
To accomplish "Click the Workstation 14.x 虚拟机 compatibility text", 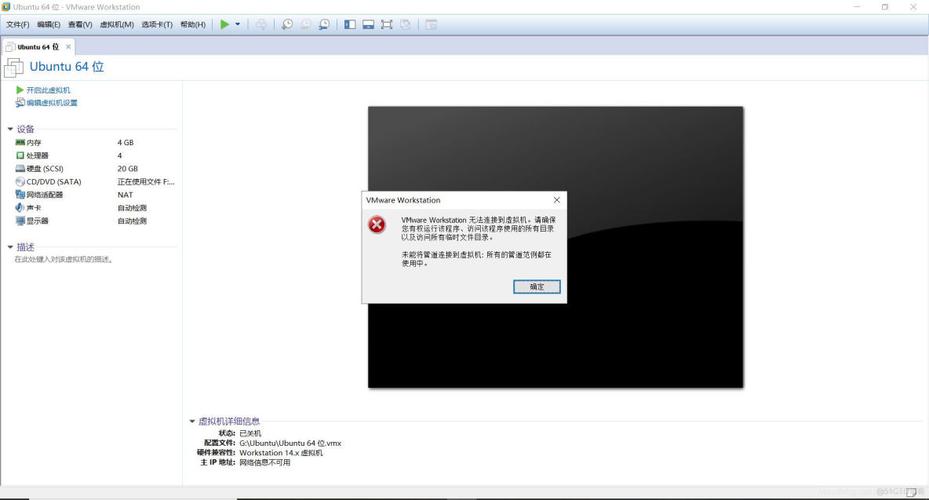I will 281,453.
